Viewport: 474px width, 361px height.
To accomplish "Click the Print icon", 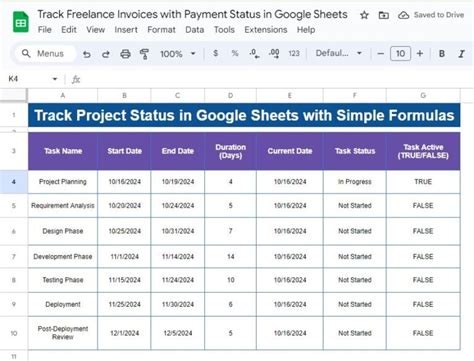I will pyautogui.click(x=125, y=54).
